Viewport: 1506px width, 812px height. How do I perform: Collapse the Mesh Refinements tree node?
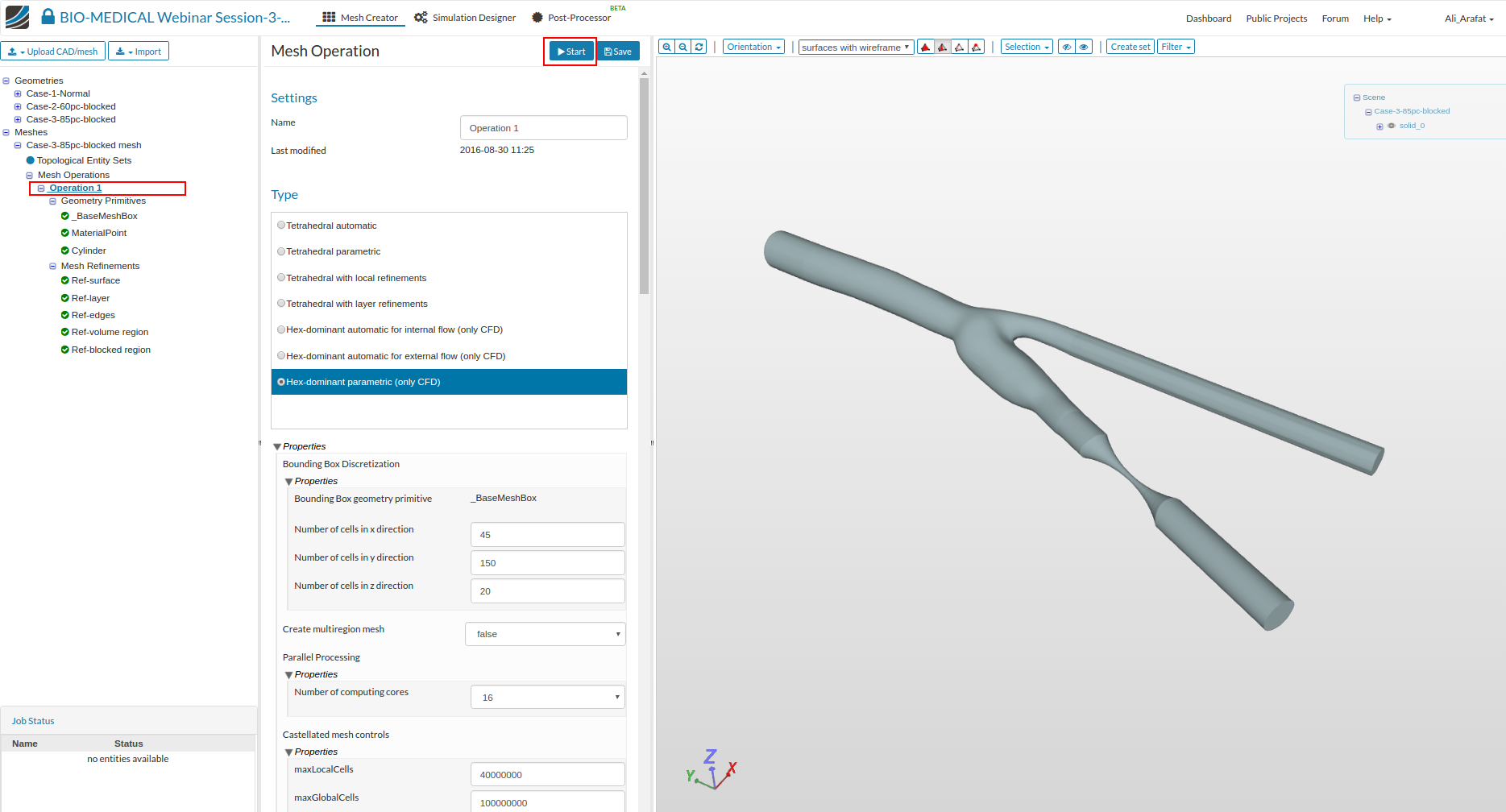coord(53,266)
